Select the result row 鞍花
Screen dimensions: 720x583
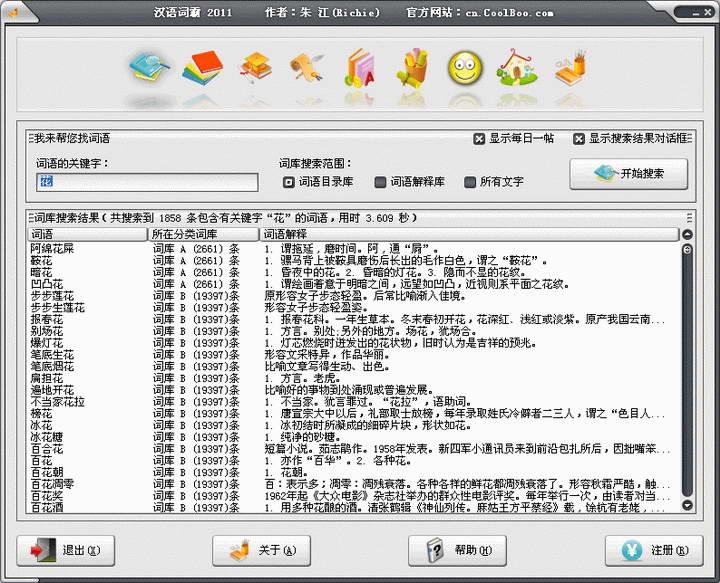coord(354,261)
